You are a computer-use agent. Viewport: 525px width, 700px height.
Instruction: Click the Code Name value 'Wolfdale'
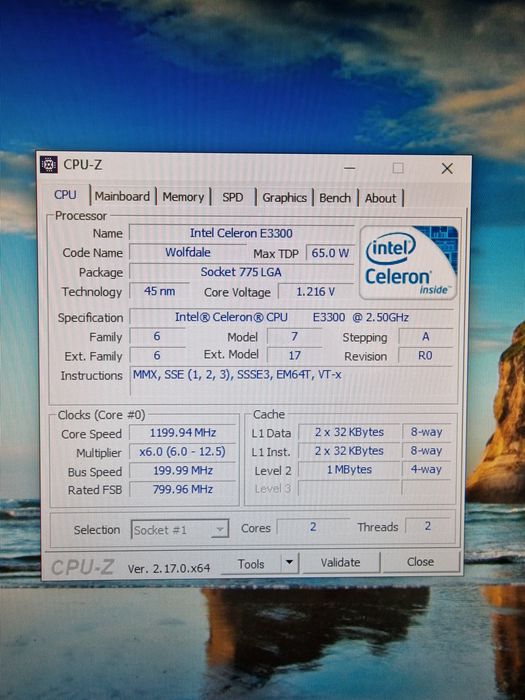(188, 252)
